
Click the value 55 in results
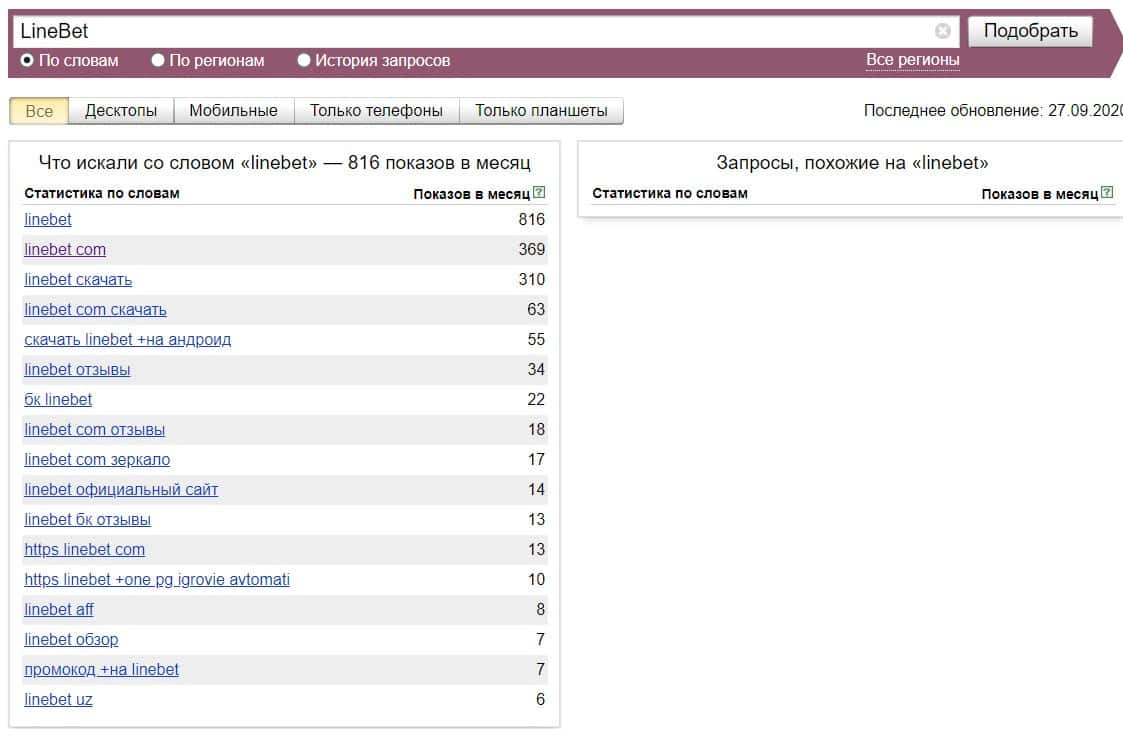(x=536, y=340)
